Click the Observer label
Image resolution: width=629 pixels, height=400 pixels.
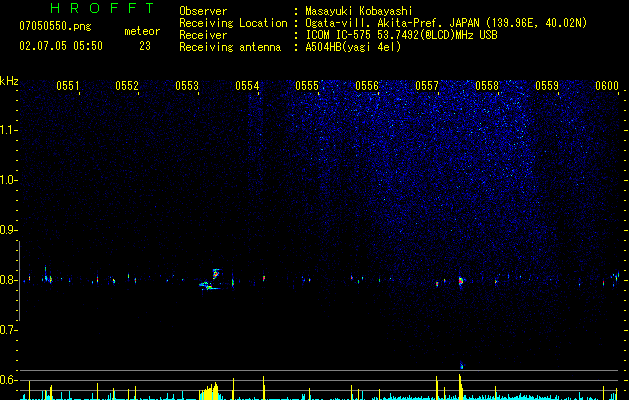tap(203, 11)
